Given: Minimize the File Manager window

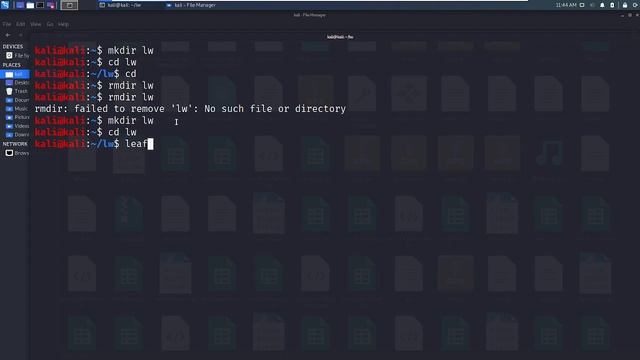Looking at the screenshot, I should [x=622, y=15].
